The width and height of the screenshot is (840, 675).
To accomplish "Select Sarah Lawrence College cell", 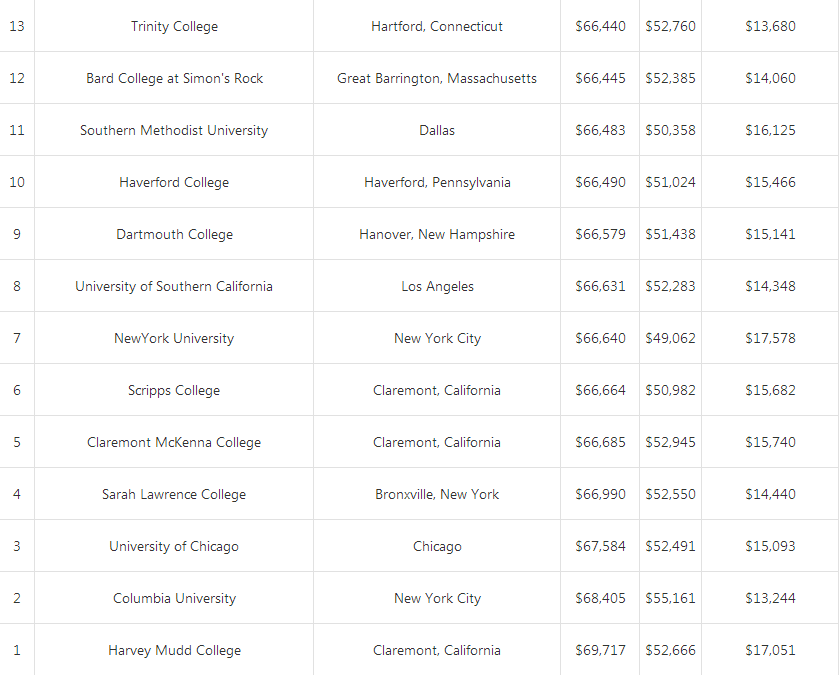I will (x=174, y=494).
